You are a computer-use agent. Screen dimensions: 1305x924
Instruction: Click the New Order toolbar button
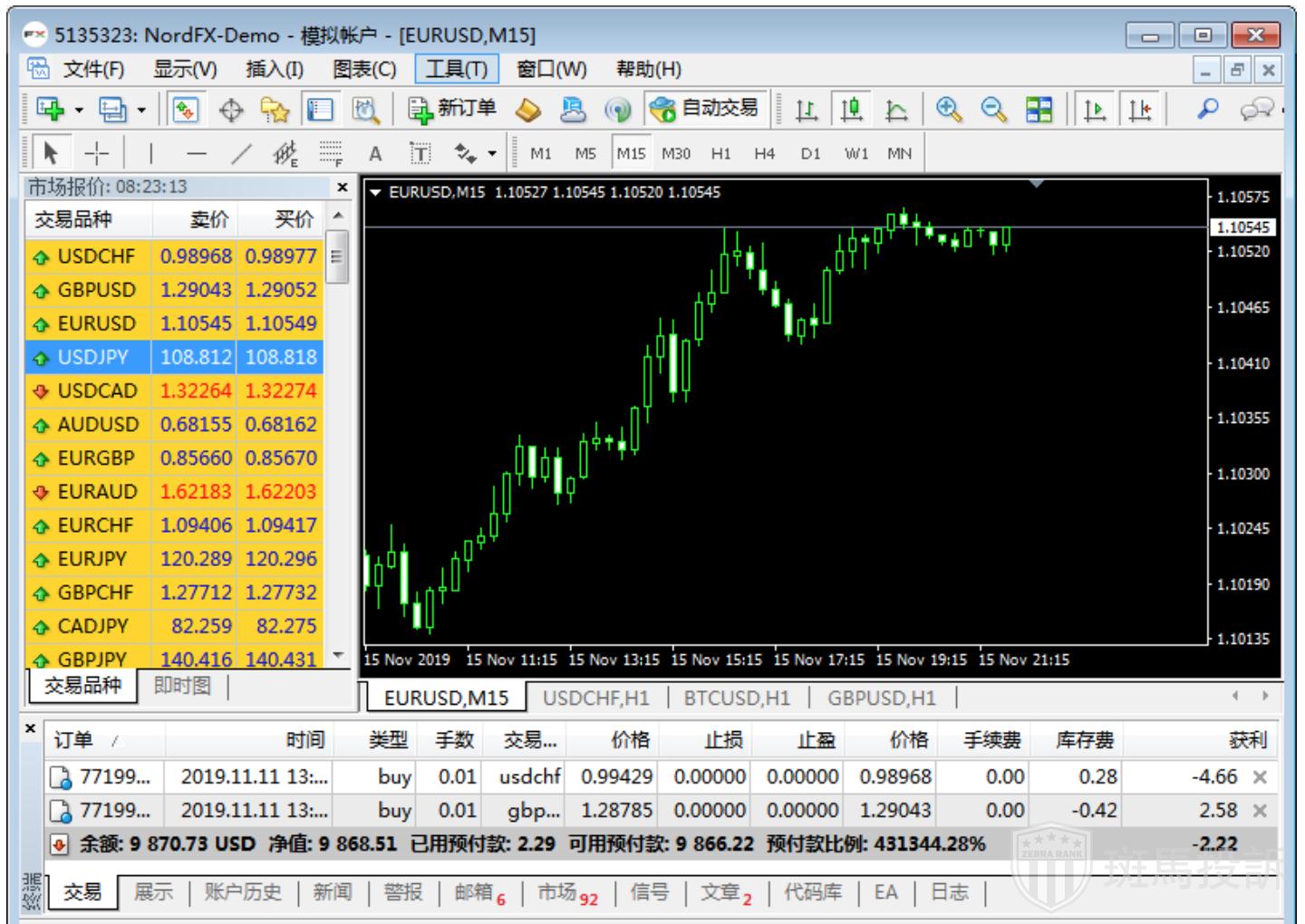click(452, 110)
